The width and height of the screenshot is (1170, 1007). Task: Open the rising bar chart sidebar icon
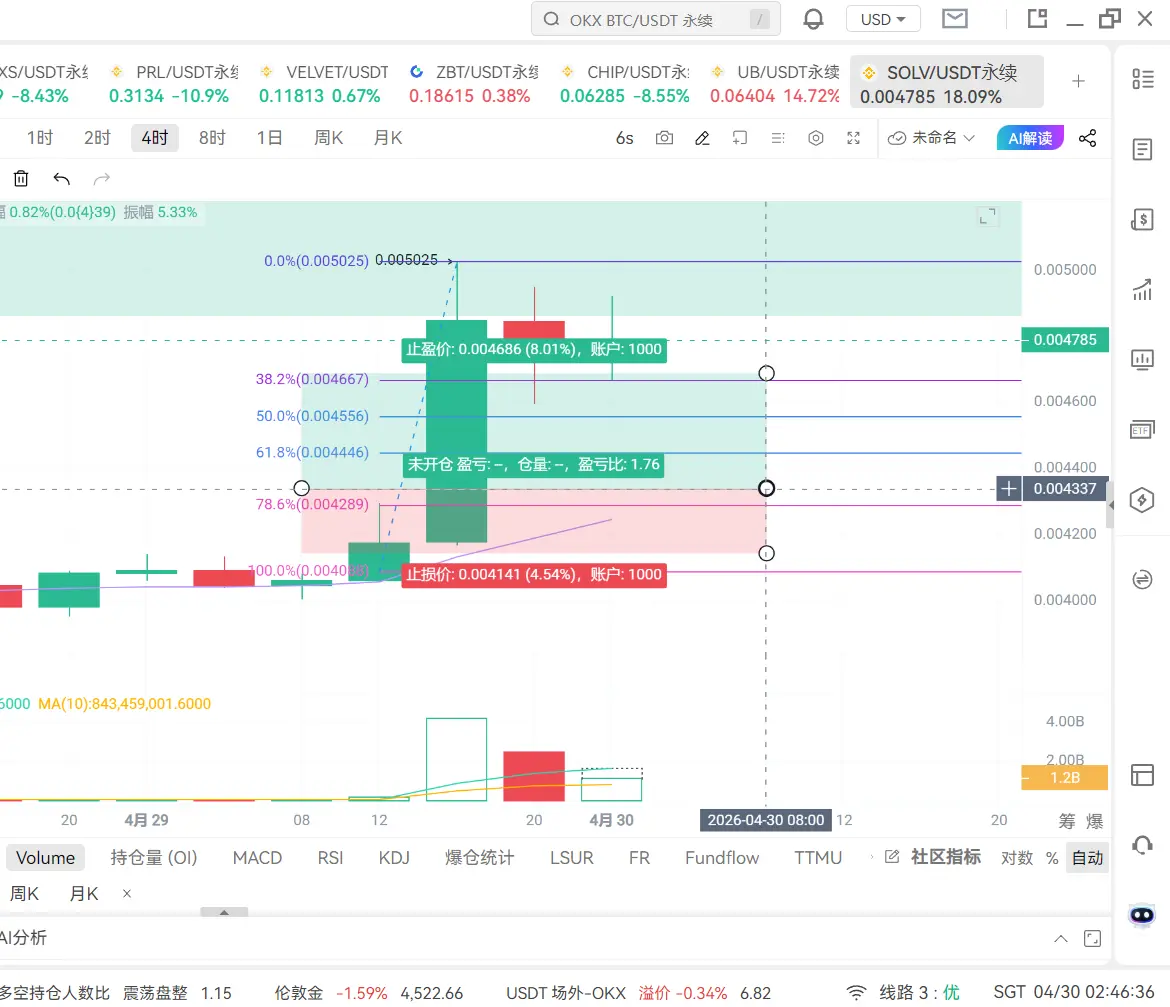tap(1142, 289)
